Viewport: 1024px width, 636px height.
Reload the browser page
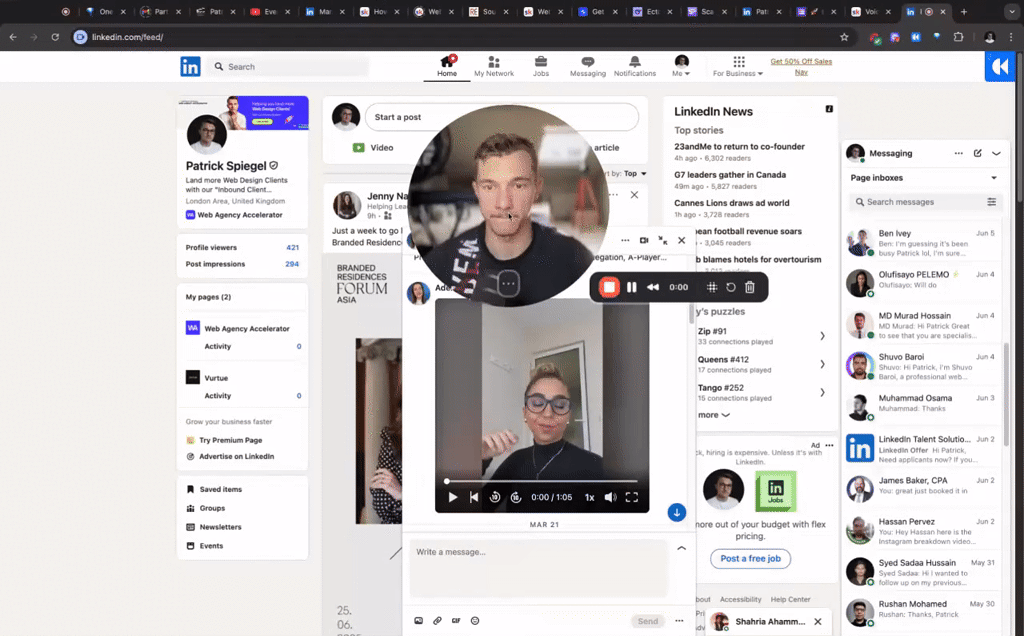point(55,37)
